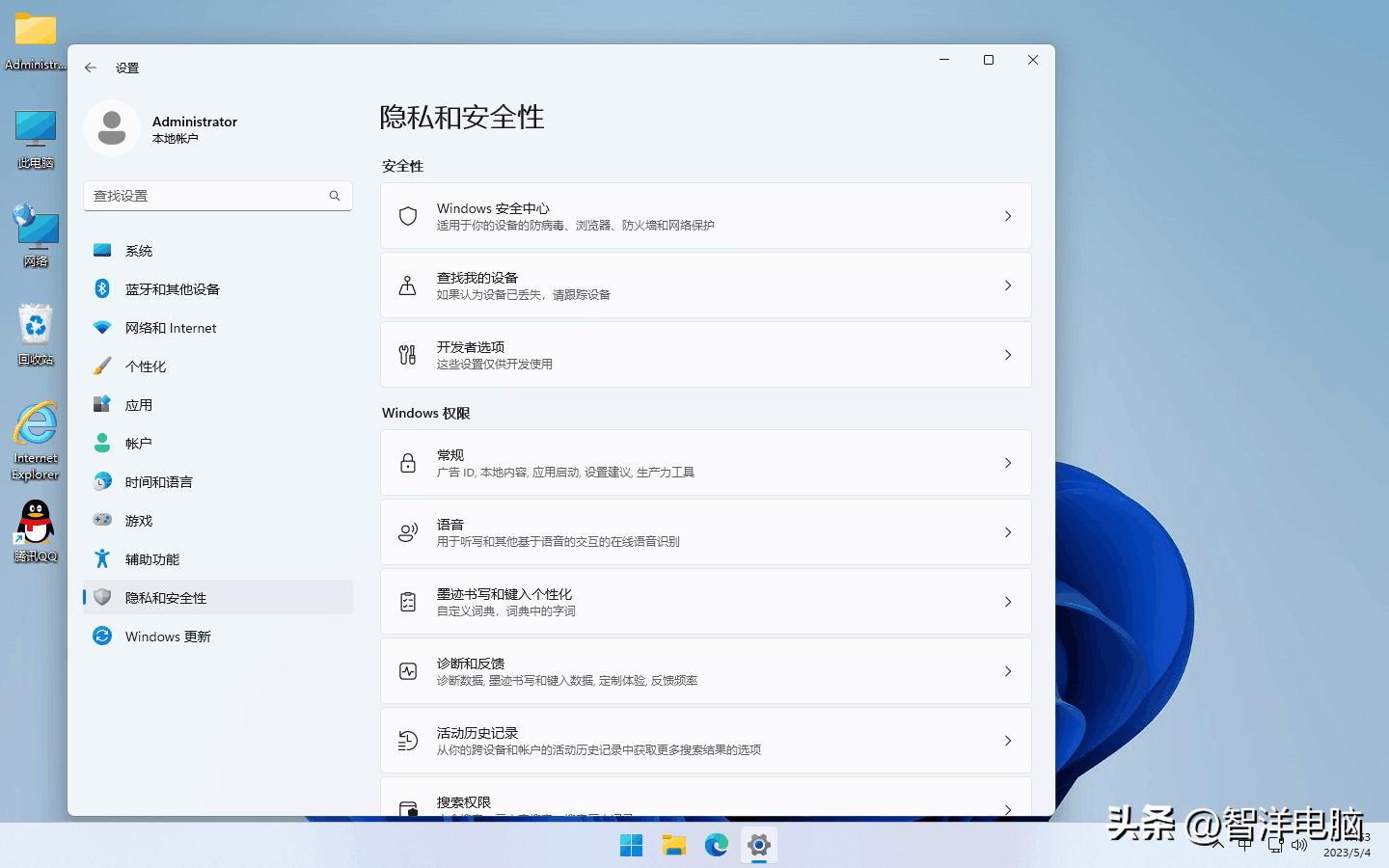Launch Edge browser from the taskbar

click(x=716, y=845)
